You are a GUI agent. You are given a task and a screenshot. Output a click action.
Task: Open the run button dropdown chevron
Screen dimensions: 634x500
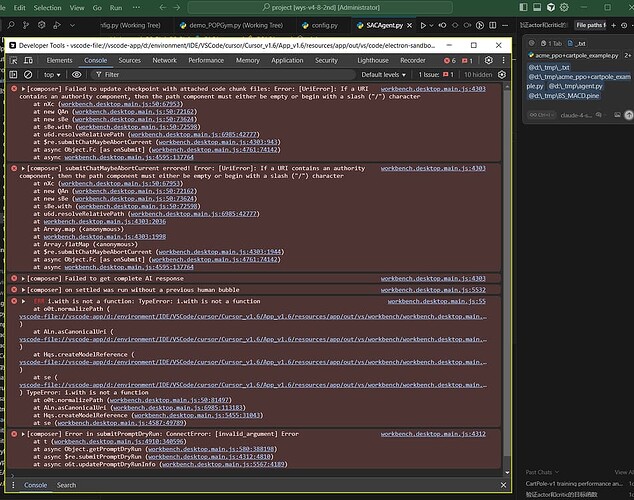431,25
